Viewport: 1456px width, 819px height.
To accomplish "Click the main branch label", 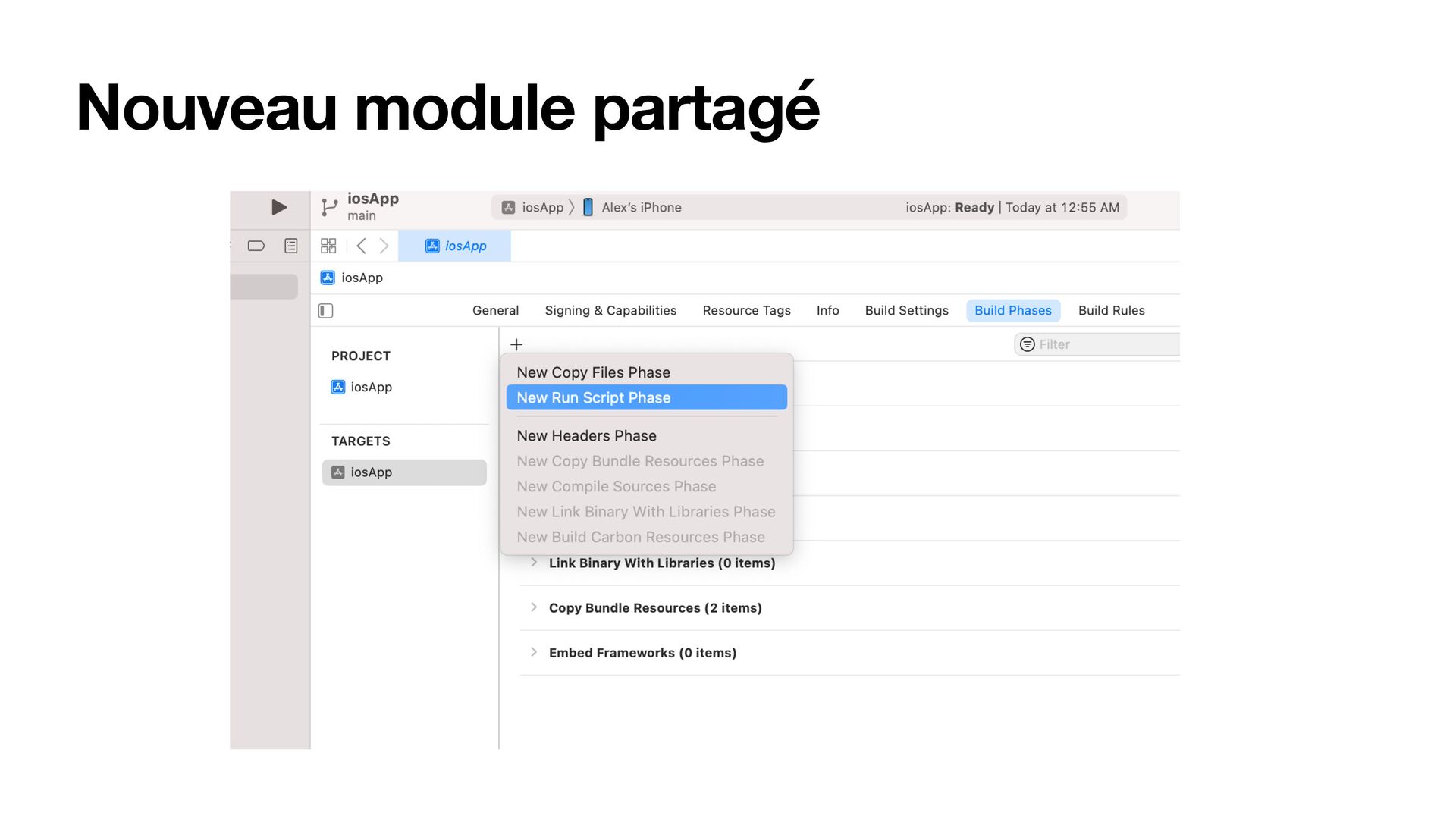I will pos(362,216).
